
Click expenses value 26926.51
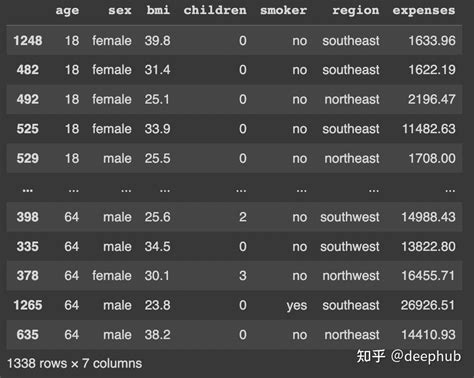pyautogui.click(x=428, y=305)
